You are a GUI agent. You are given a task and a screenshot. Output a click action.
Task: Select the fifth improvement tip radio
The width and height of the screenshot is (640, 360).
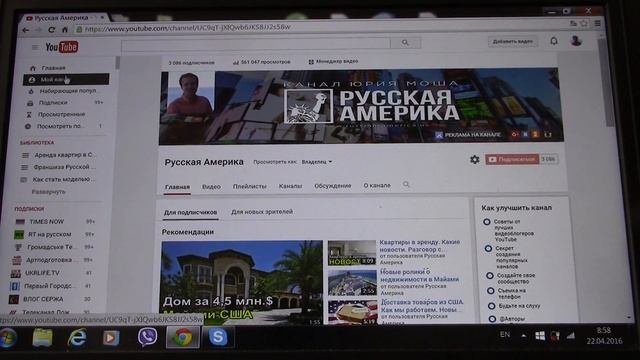(491, 306)
